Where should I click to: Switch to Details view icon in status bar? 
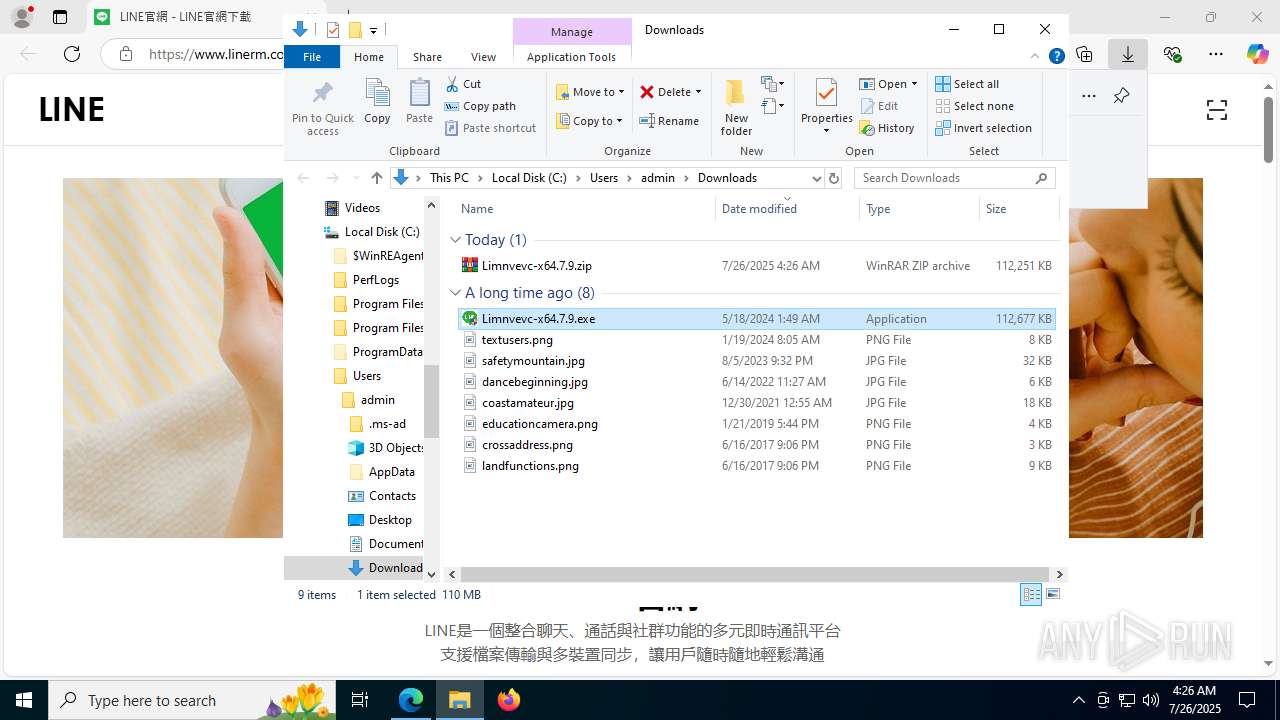tap(1031, 594)
